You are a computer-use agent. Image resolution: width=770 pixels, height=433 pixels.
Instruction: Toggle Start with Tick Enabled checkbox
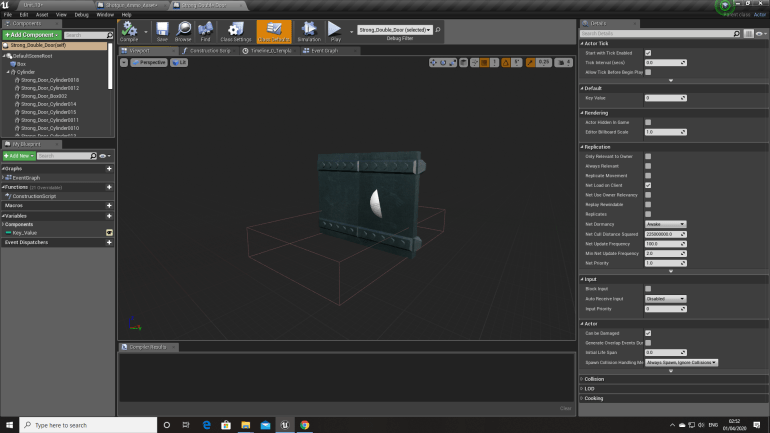click(648, 53)
